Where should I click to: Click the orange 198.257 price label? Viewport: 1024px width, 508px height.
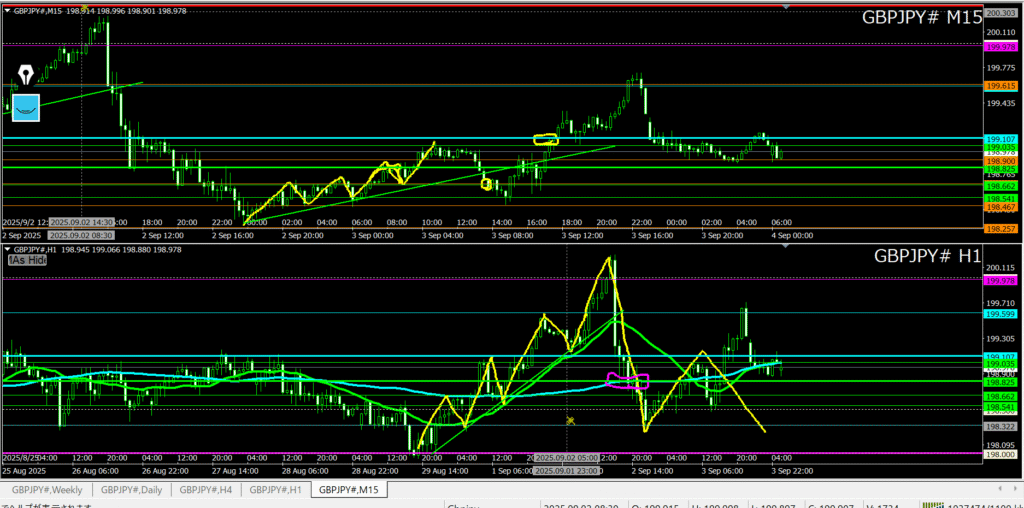click(x=1000, y=229)
